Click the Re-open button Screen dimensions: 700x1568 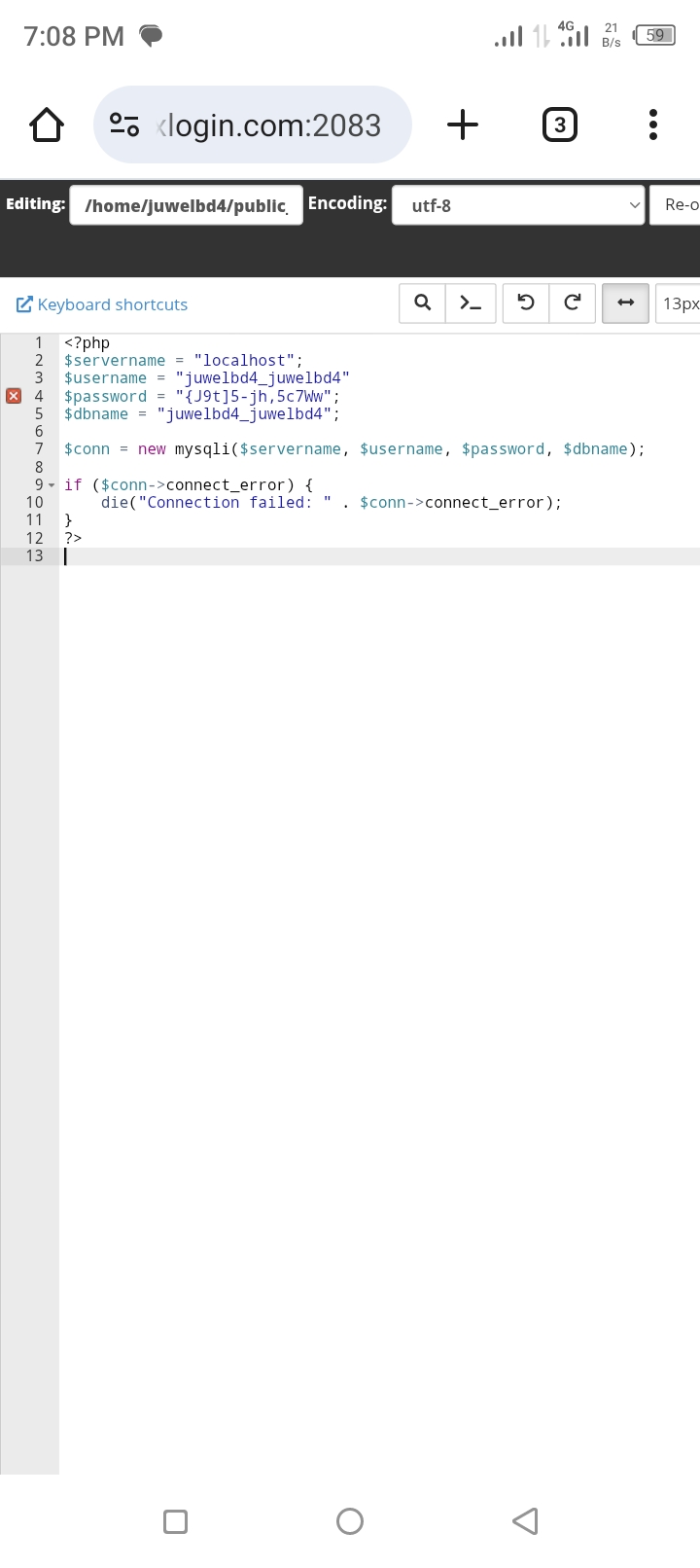tap(677, 205)
